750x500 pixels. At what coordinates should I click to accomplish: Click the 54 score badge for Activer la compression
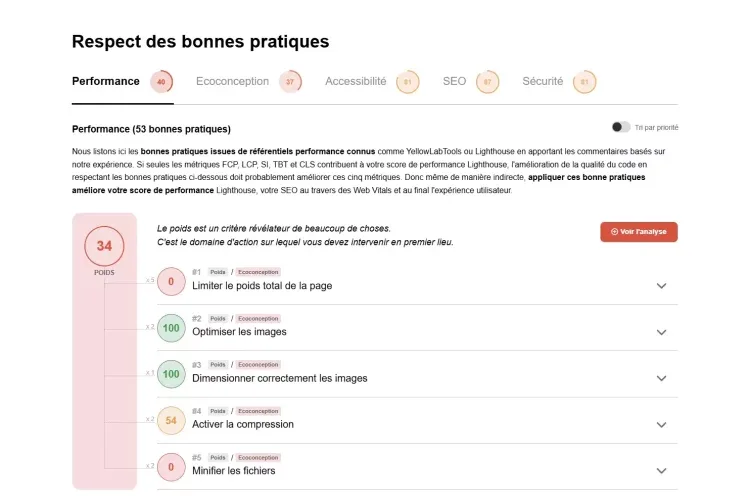click(171, 420)
